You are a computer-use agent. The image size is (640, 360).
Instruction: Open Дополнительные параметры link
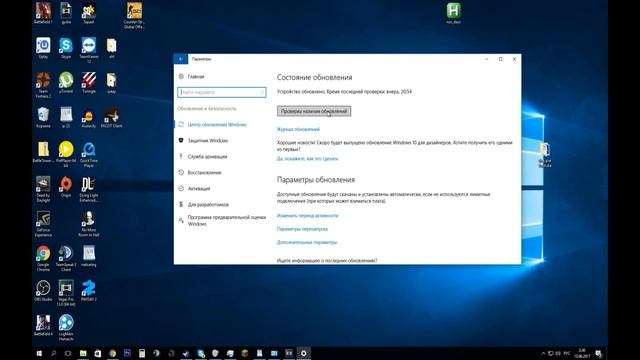pyautogui.click(x=307, y=242)
